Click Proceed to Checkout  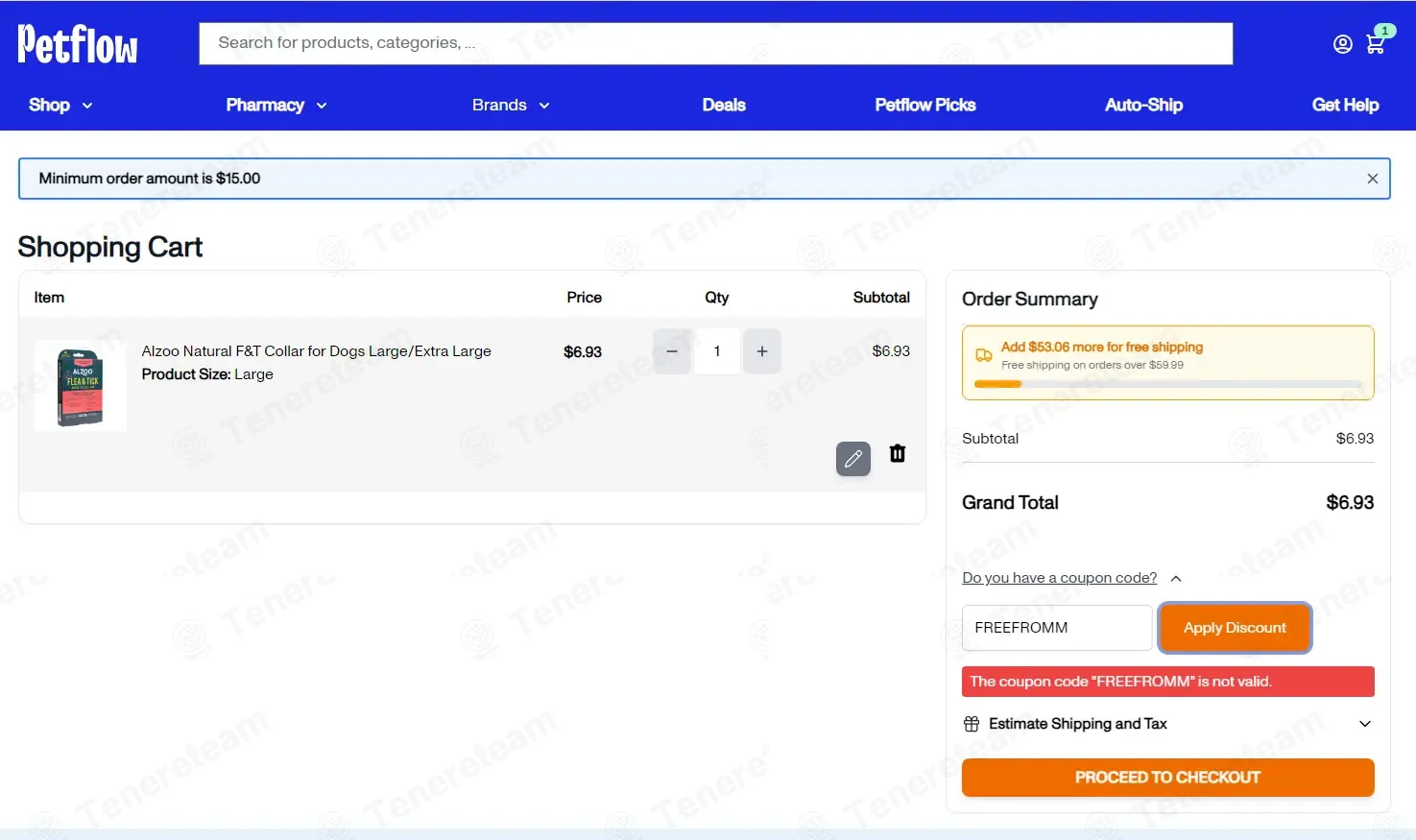(1167, 778)
